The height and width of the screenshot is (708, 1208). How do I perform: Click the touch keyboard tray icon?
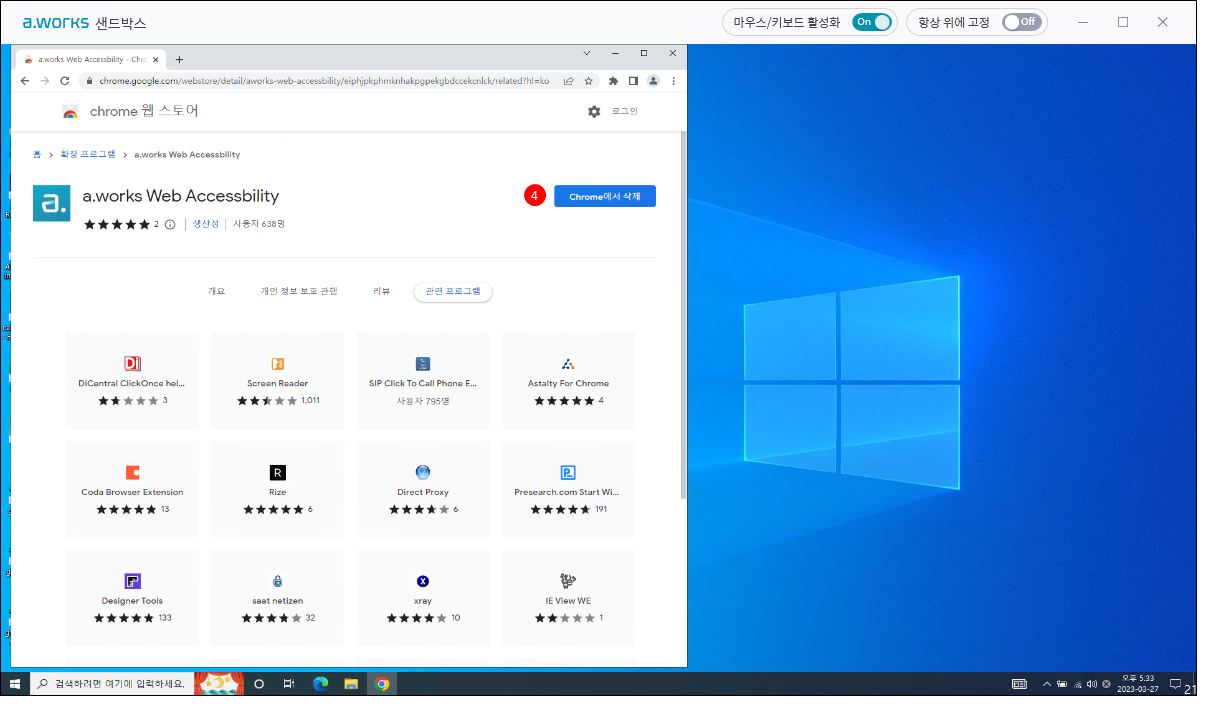[1019, 684]
